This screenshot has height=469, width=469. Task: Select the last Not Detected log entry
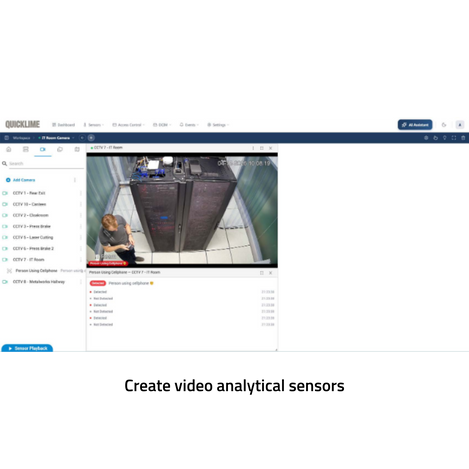[182, 324]
